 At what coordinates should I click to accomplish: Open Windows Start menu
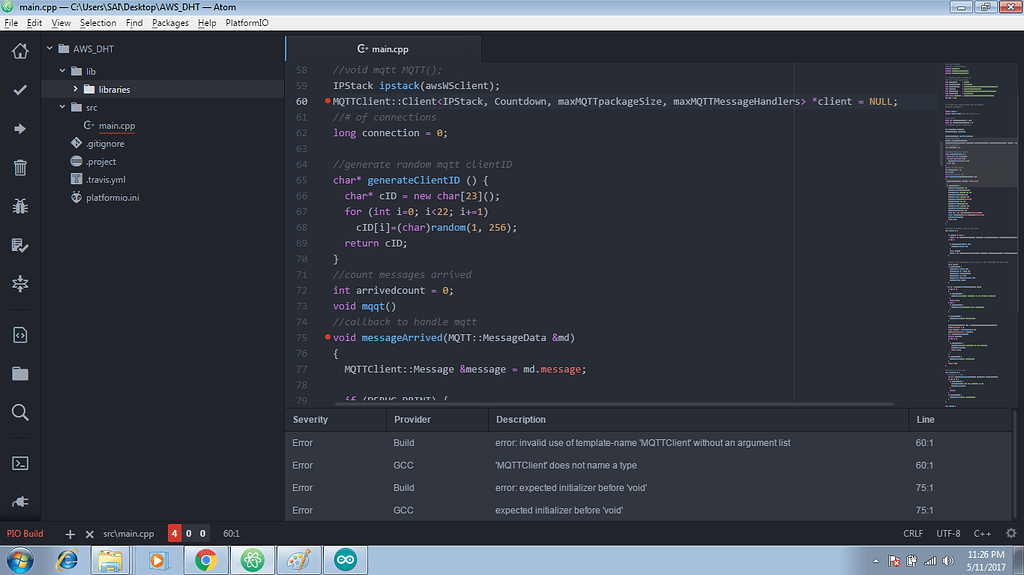click(20, 560)
